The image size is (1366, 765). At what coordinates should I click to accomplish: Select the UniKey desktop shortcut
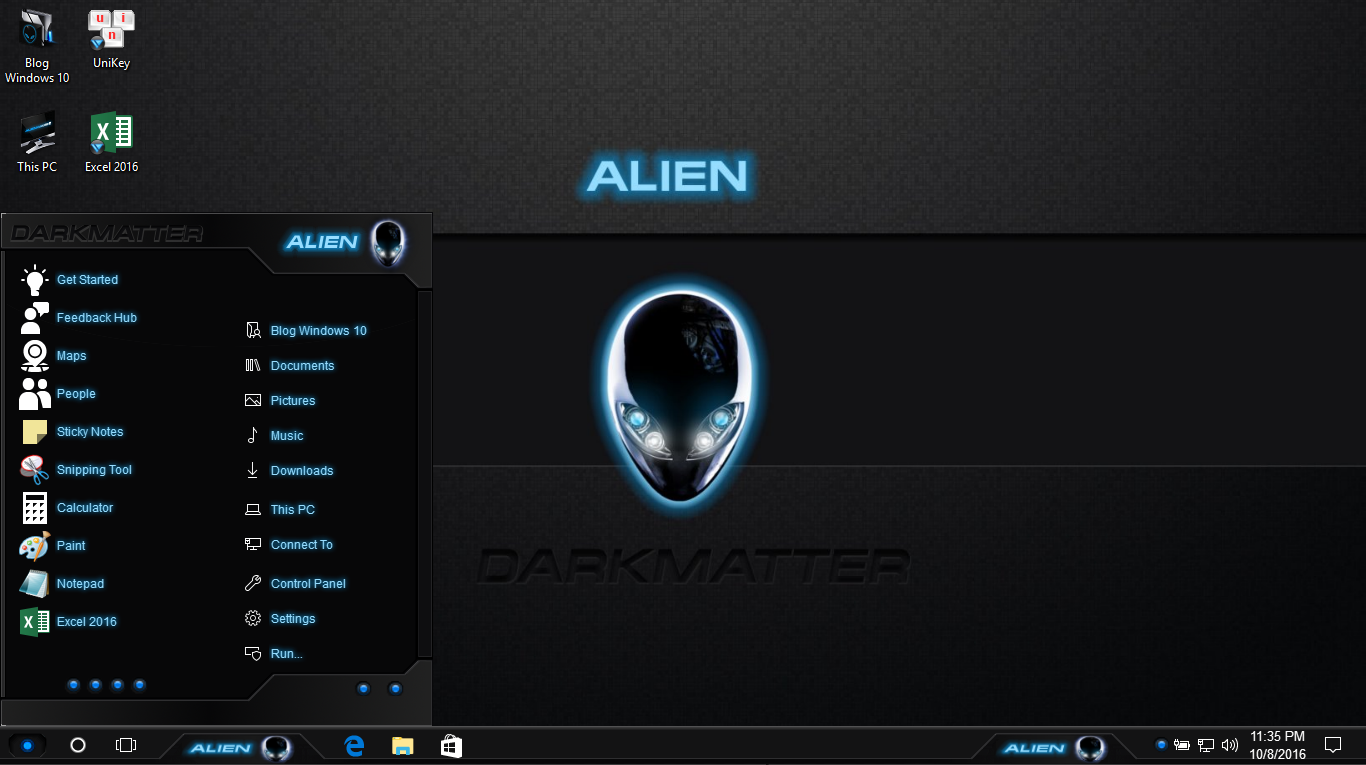point(111,40)
